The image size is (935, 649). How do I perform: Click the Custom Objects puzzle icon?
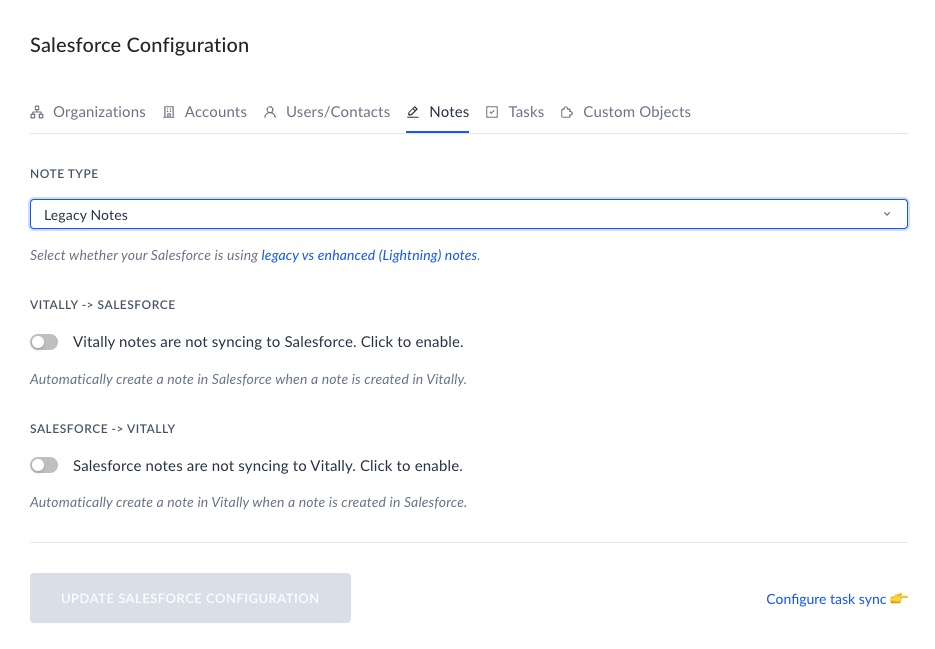(x=566, y=112)
